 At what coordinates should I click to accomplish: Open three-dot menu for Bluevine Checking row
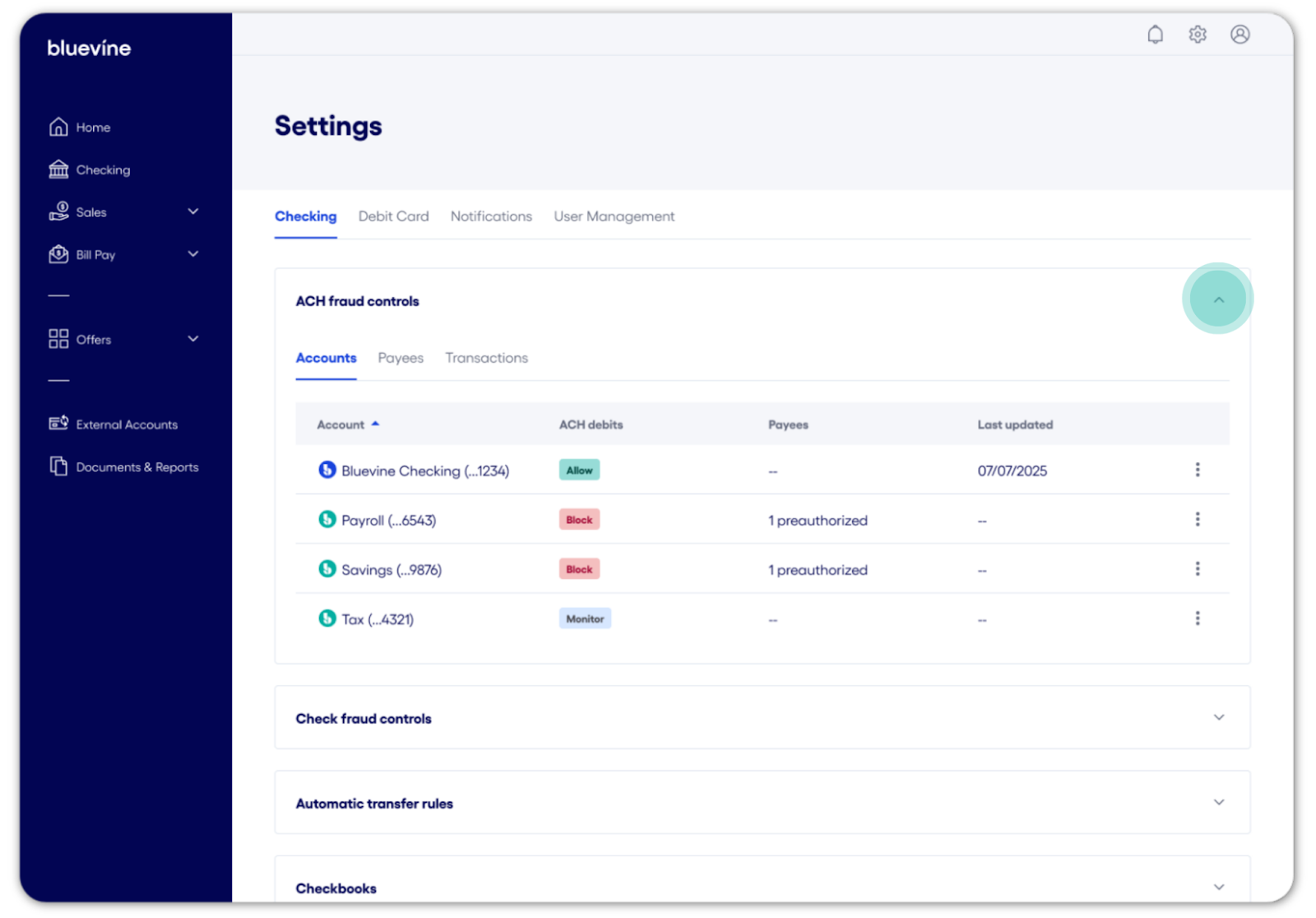[x=1197, y=470]
